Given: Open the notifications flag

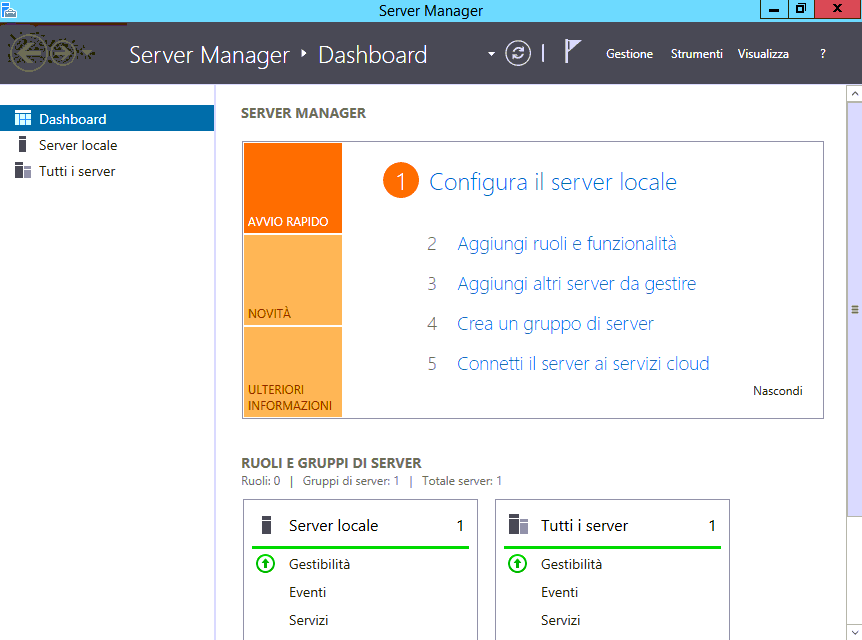Looking at the screenshot, I should tap(572, 52).
